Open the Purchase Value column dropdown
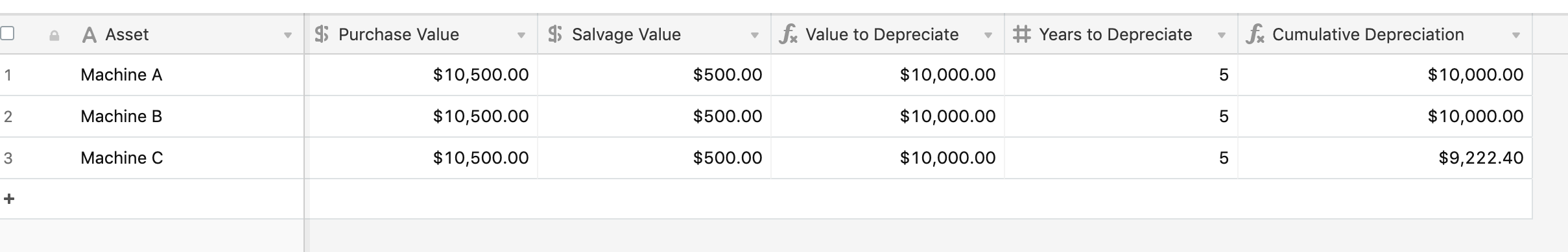 click(521, 36)
